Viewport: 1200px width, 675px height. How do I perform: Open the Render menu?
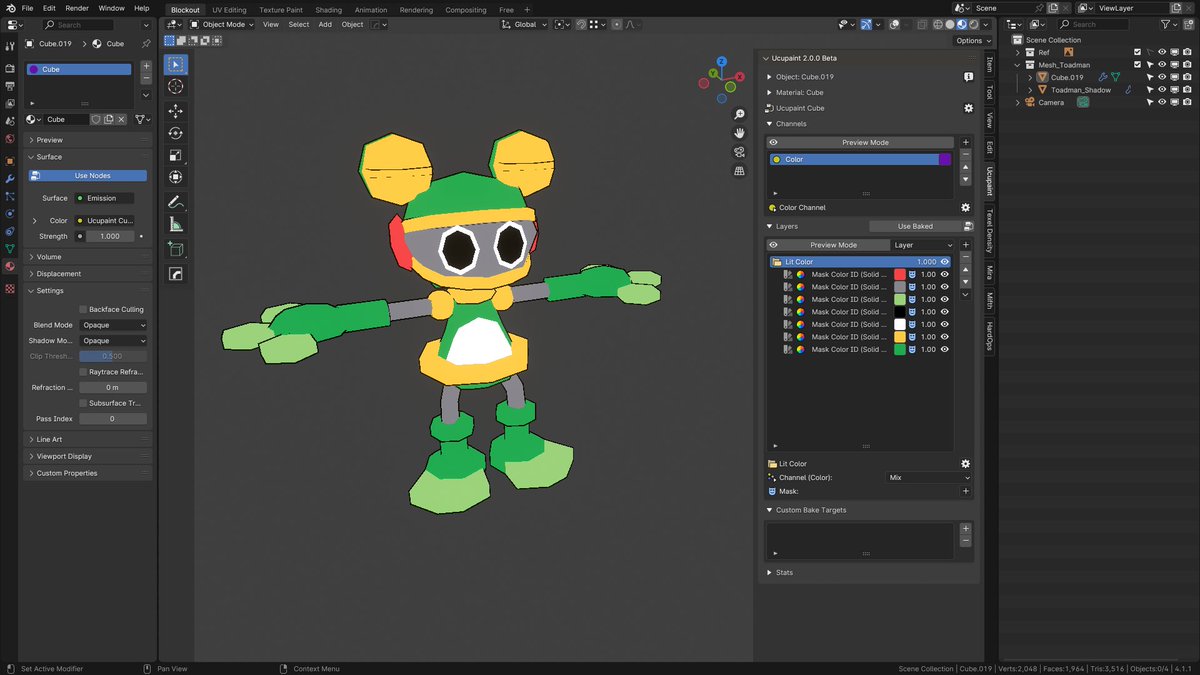(77, 8)
